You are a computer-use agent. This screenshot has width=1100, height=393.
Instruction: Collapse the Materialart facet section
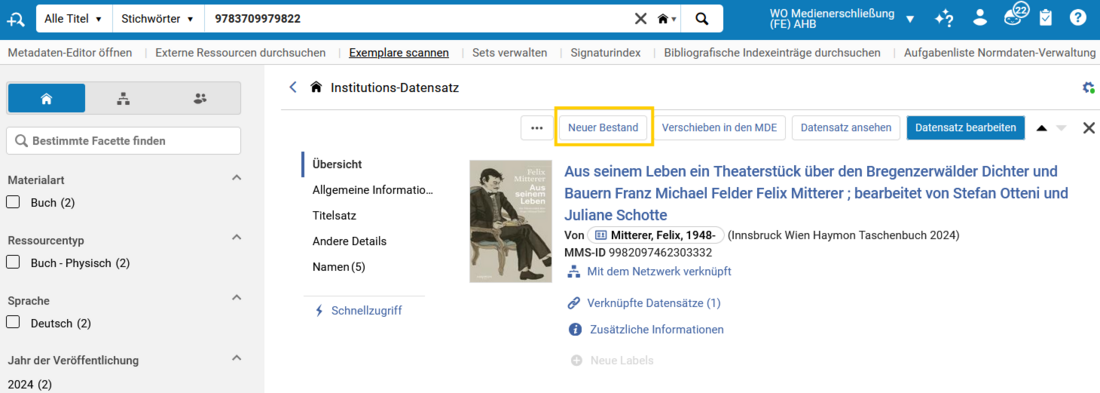(237, 178)
